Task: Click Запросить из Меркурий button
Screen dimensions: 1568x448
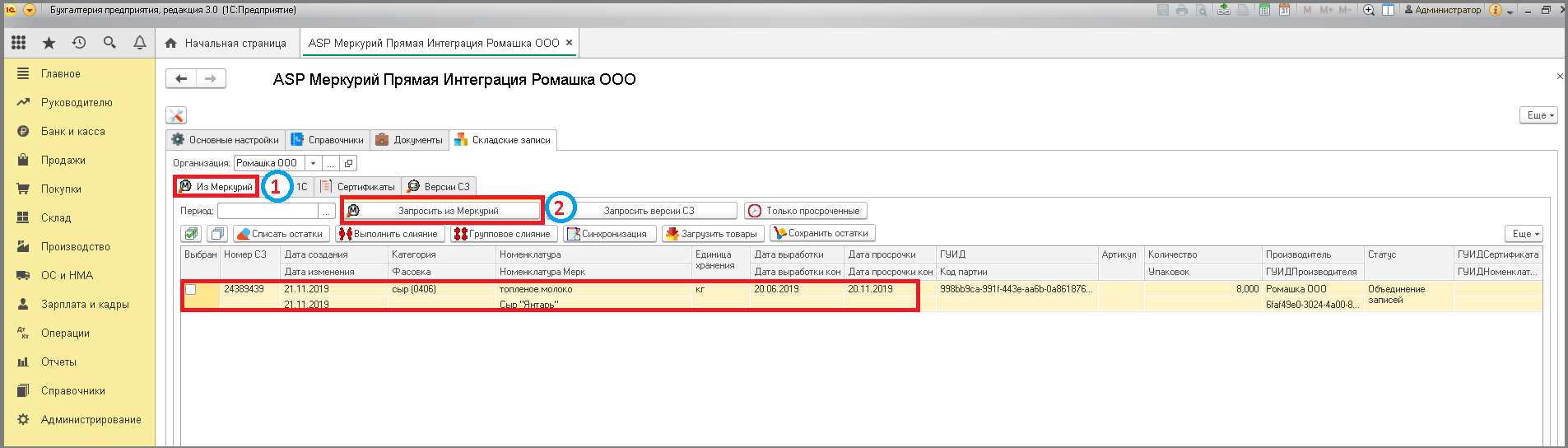Action: (443, 211)
